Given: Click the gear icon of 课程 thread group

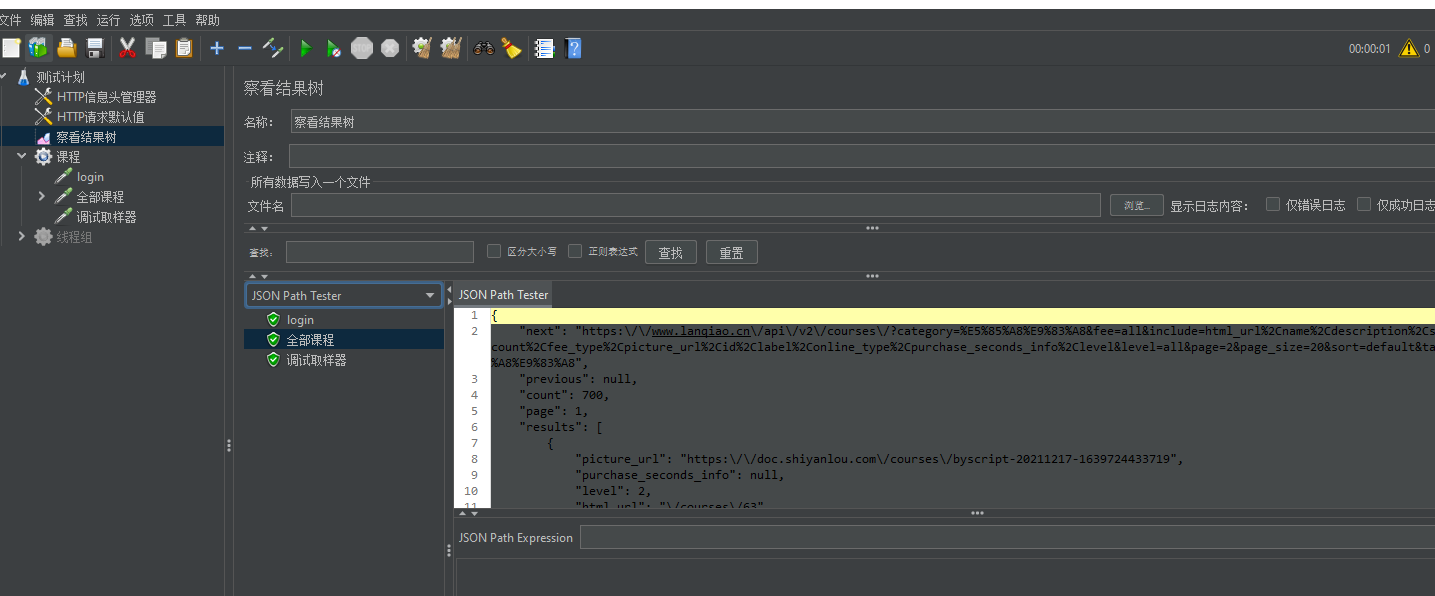Looking at the screenshot, I should (43, 157).
